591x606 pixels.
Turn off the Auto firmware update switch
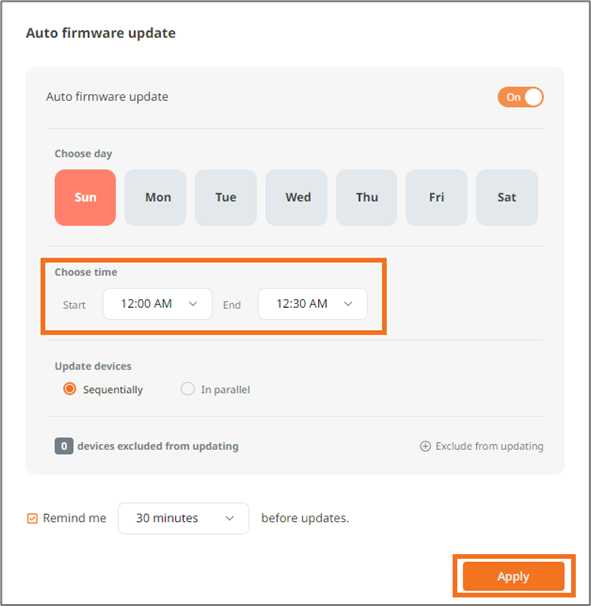coord(520,97)
